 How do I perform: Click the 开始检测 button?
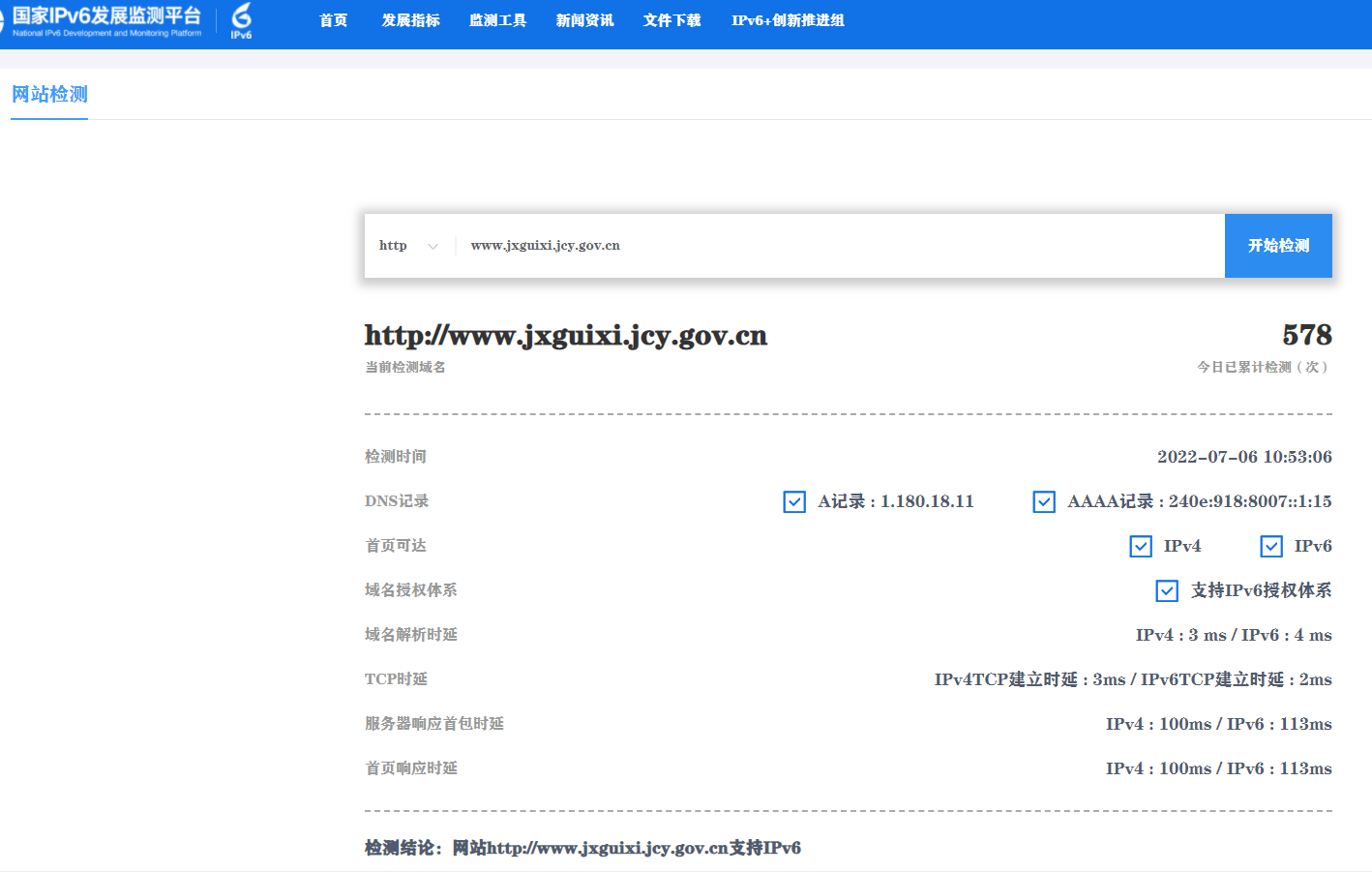pos(1278,246)
